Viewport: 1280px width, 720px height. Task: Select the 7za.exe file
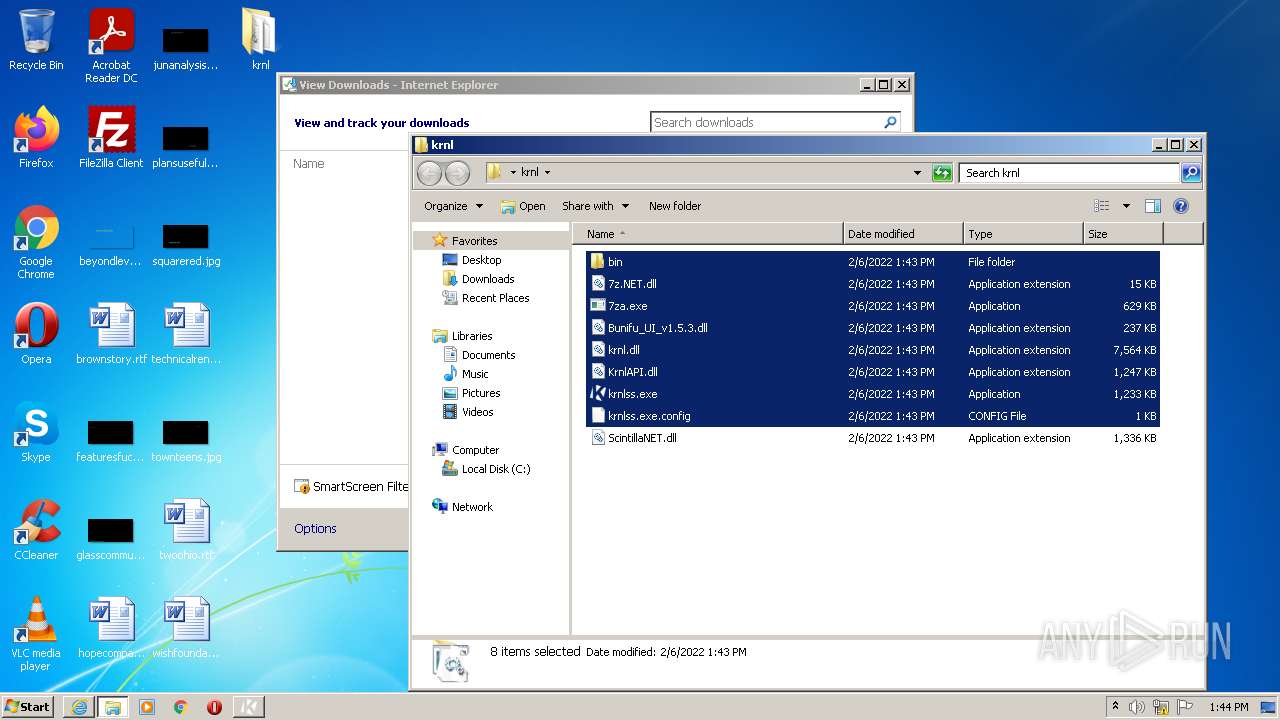click(872, 306)
